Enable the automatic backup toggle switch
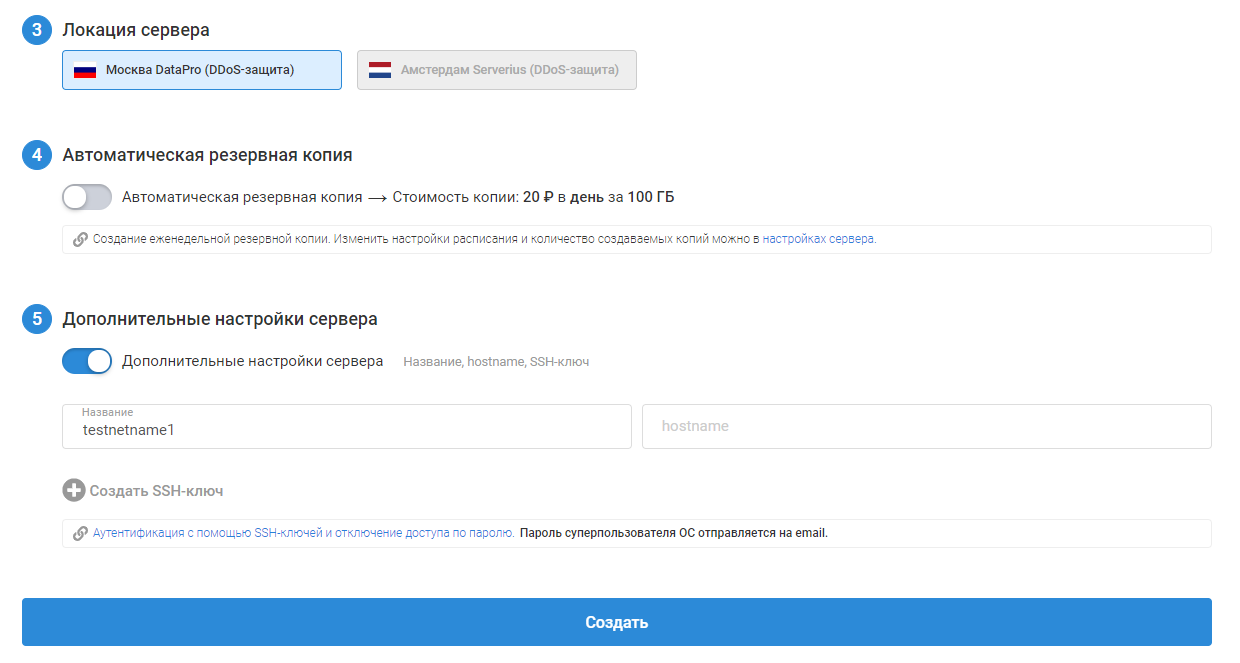This screenshot has width=1240, height=663. tap(87, 197)
